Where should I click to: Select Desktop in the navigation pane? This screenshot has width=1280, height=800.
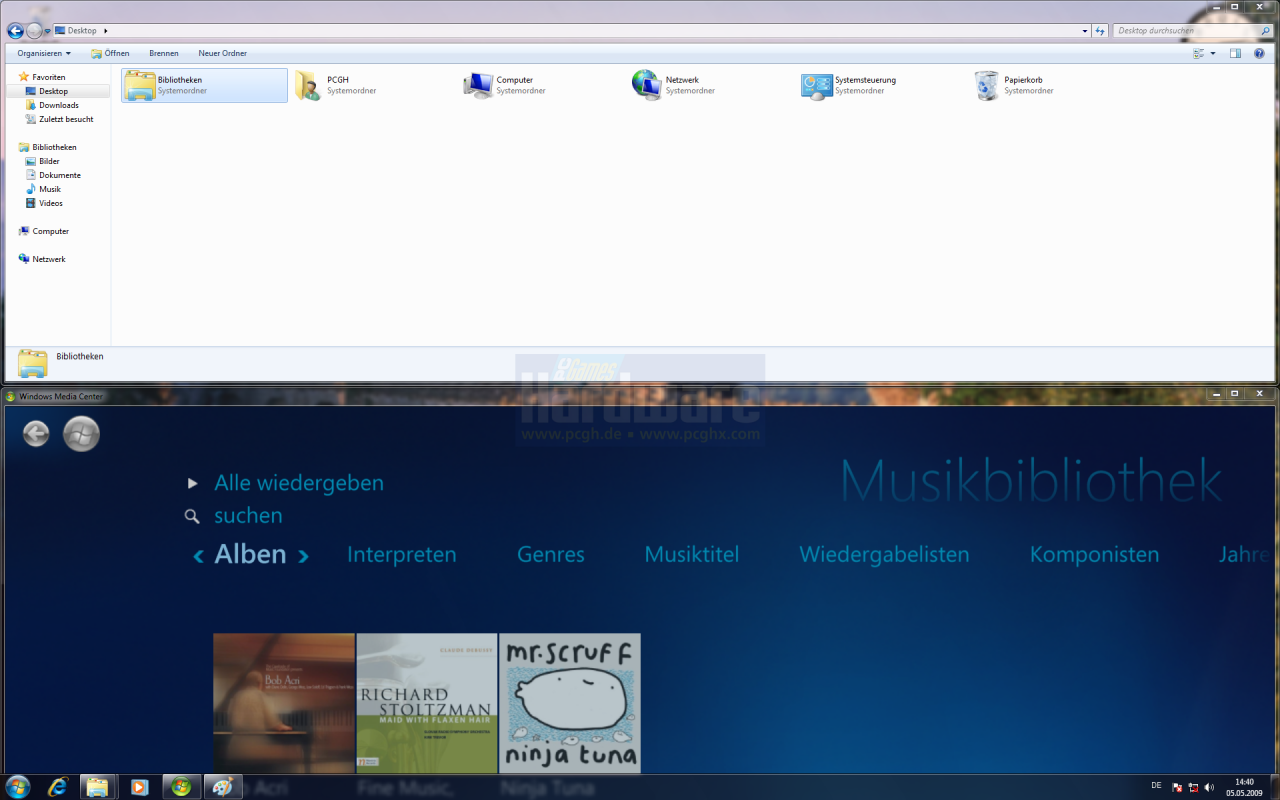(x=58, y=91)
